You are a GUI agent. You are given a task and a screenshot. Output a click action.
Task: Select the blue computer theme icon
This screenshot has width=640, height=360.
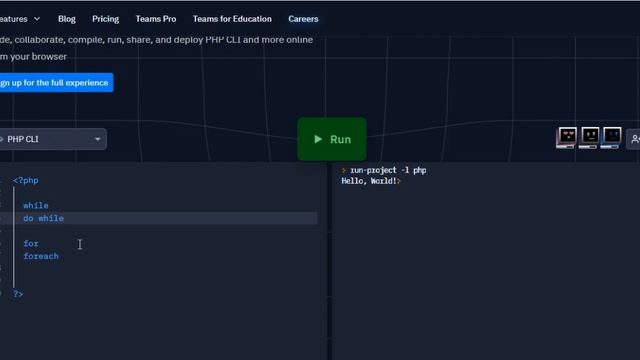611,137
